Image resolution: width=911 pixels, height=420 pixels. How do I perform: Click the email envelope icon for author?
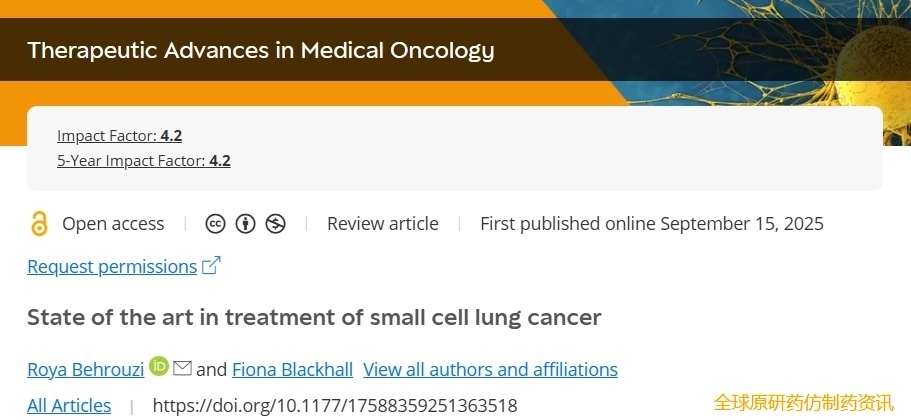182,368
